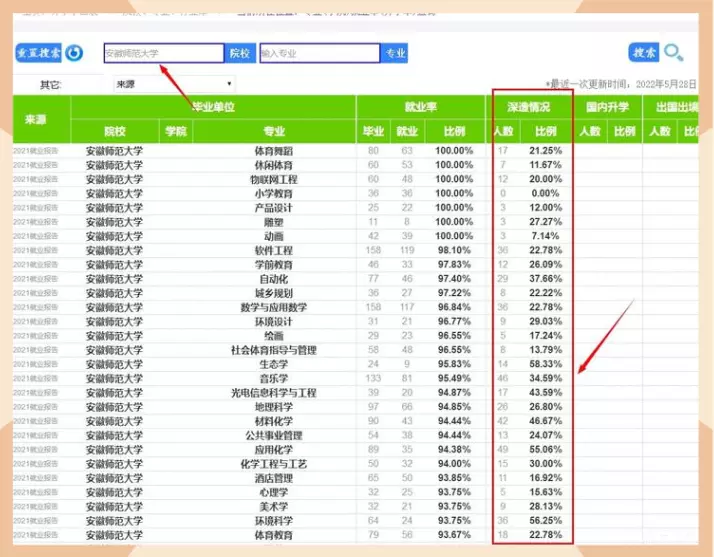
Task: Click the 55.06% ratio for 应用化学
Action: pos(546,450)
